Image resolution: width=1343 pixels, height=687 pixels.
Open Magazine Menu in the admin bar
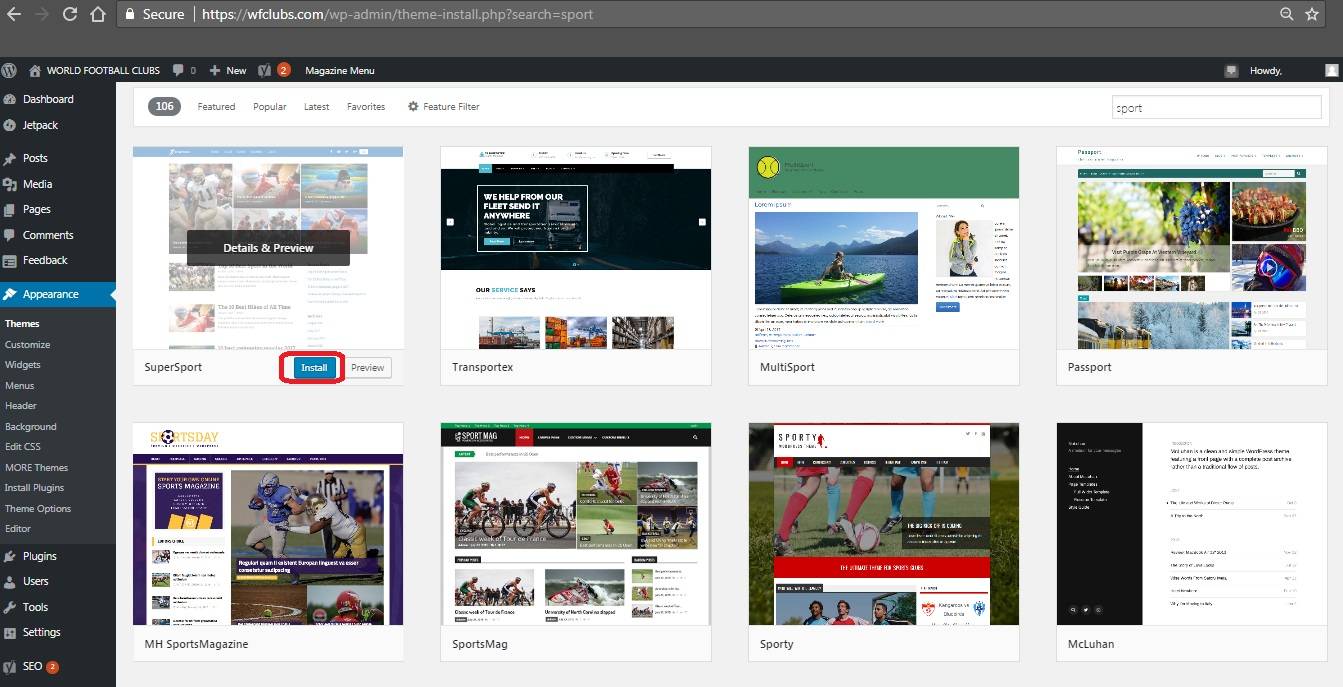(x=340, y=70)
